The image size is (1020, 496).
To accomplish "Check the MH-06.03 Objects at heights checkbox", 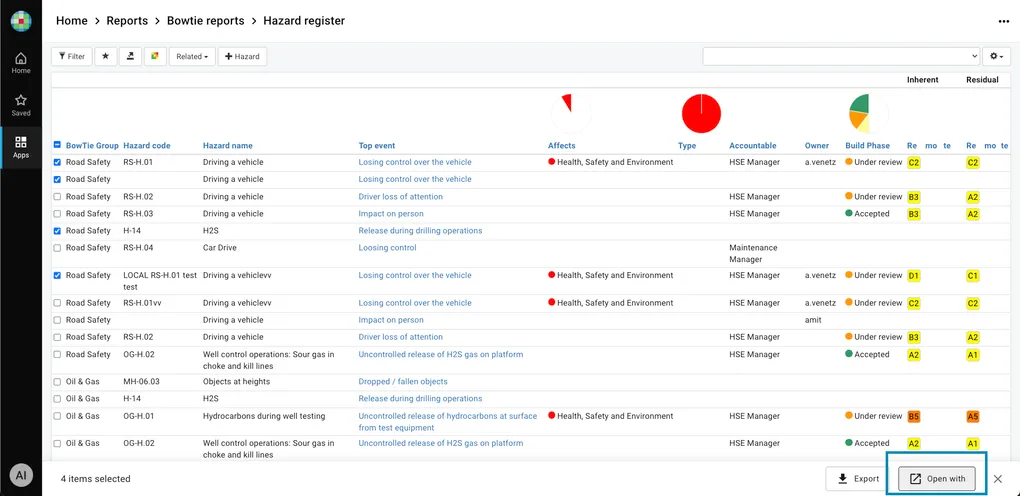I will 57,381.
